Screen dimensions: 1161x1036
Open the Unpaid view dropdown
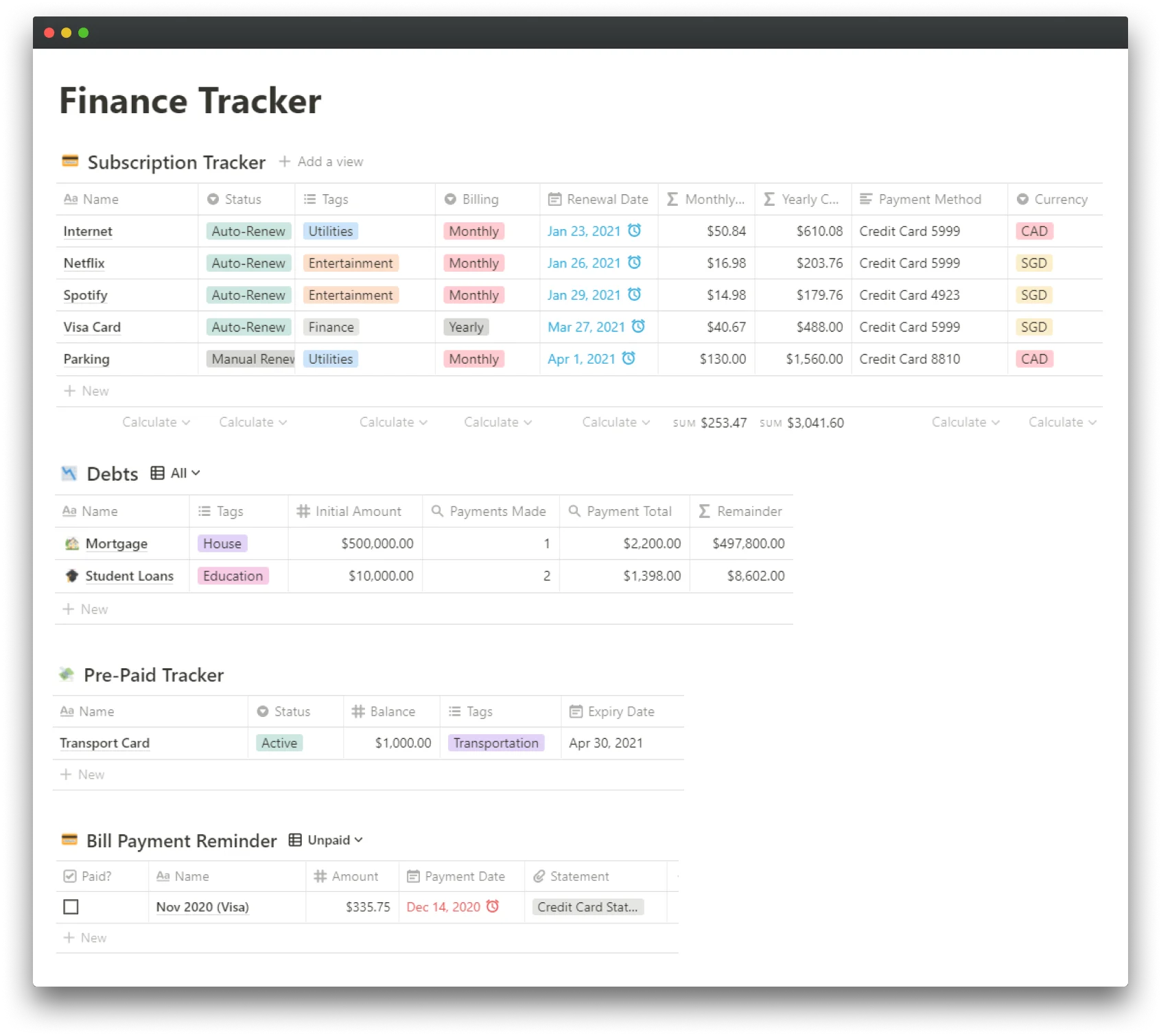tap(335, 840)
